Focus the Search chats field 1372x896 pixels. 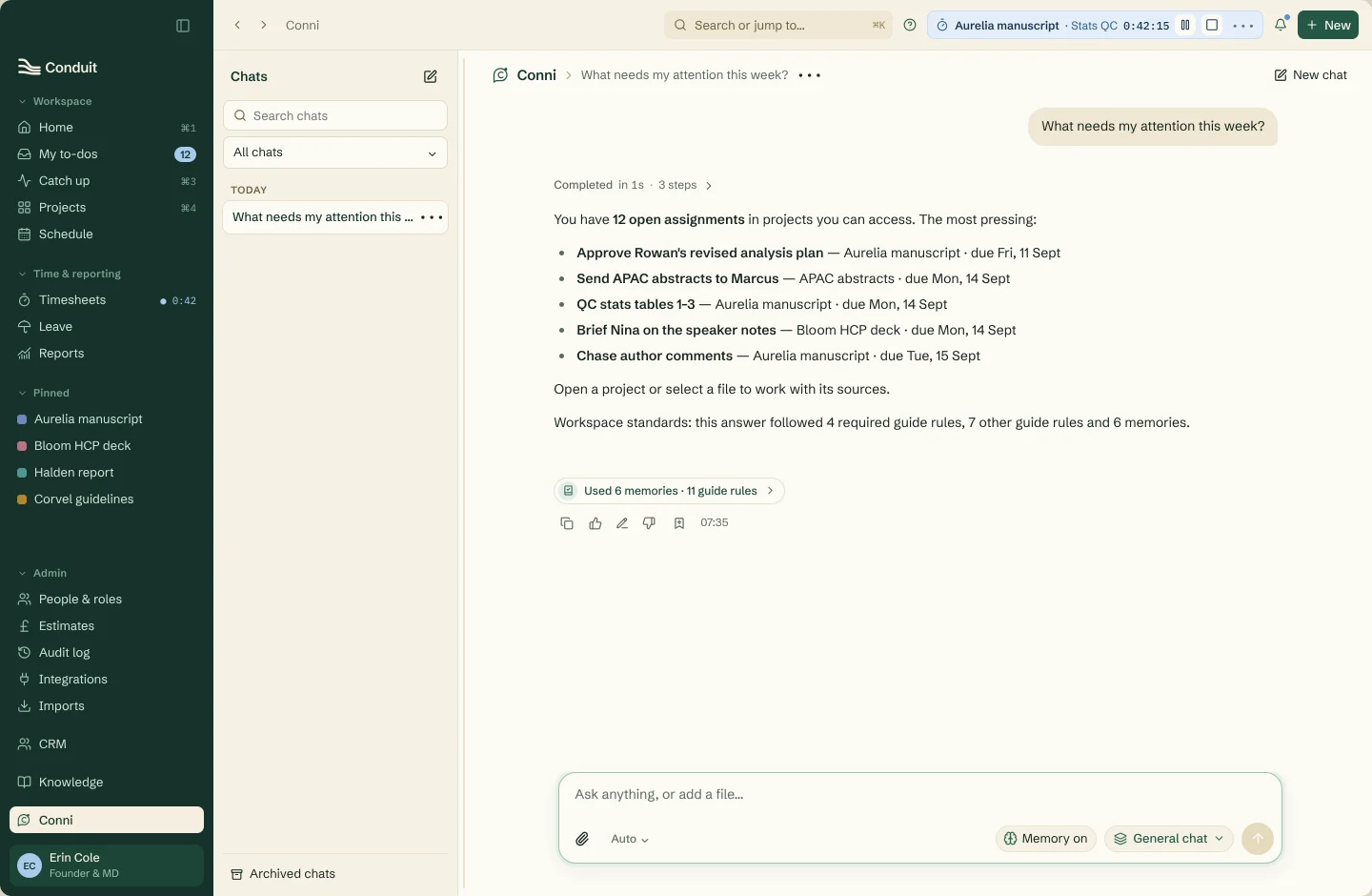335,115
